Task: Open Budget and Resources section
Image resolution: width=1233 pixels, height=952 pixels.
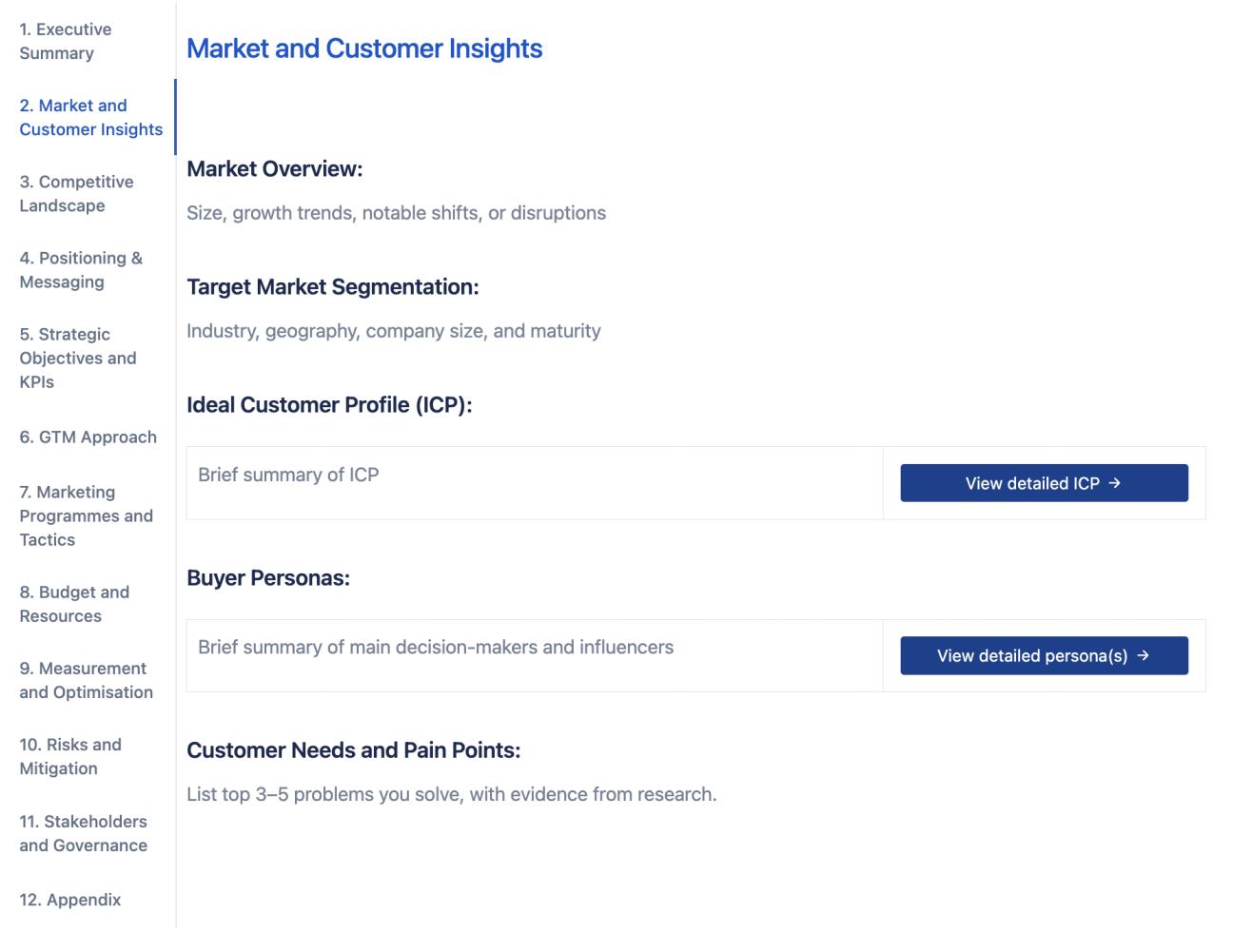Action: click(x=76, y=604)
